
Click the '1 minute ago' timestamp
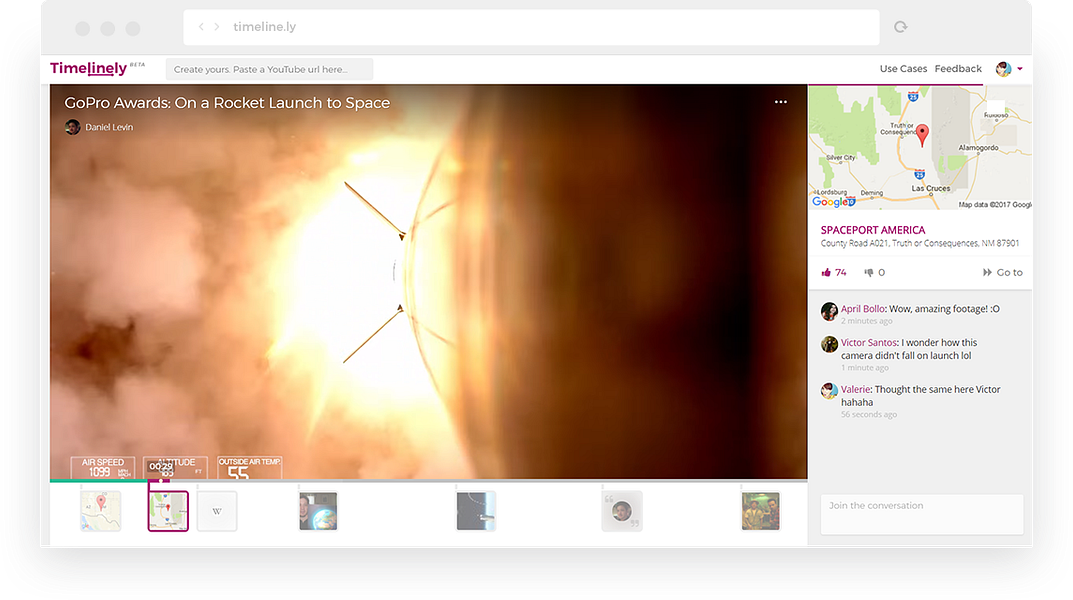tap(865, 368)
